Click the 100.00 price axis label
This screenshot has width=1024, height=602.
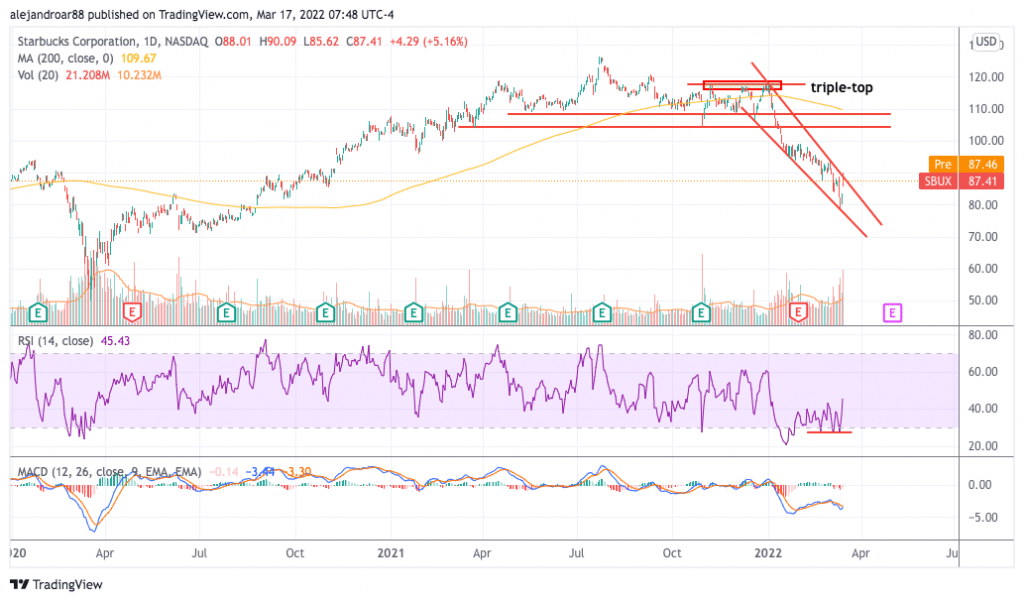coord(986,140)
